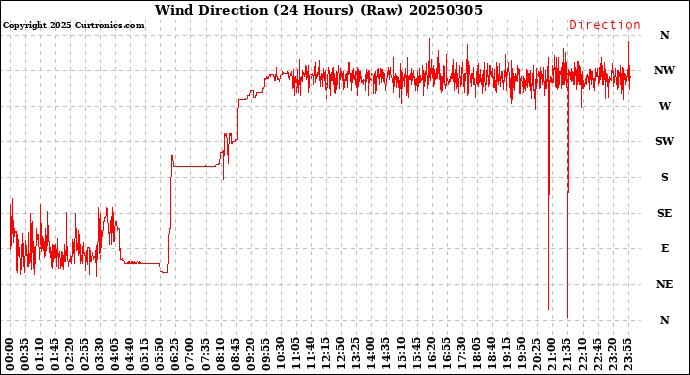Click the '21:00' time label
Viewport: 690px width, 375px height.
tap(552, 354)
